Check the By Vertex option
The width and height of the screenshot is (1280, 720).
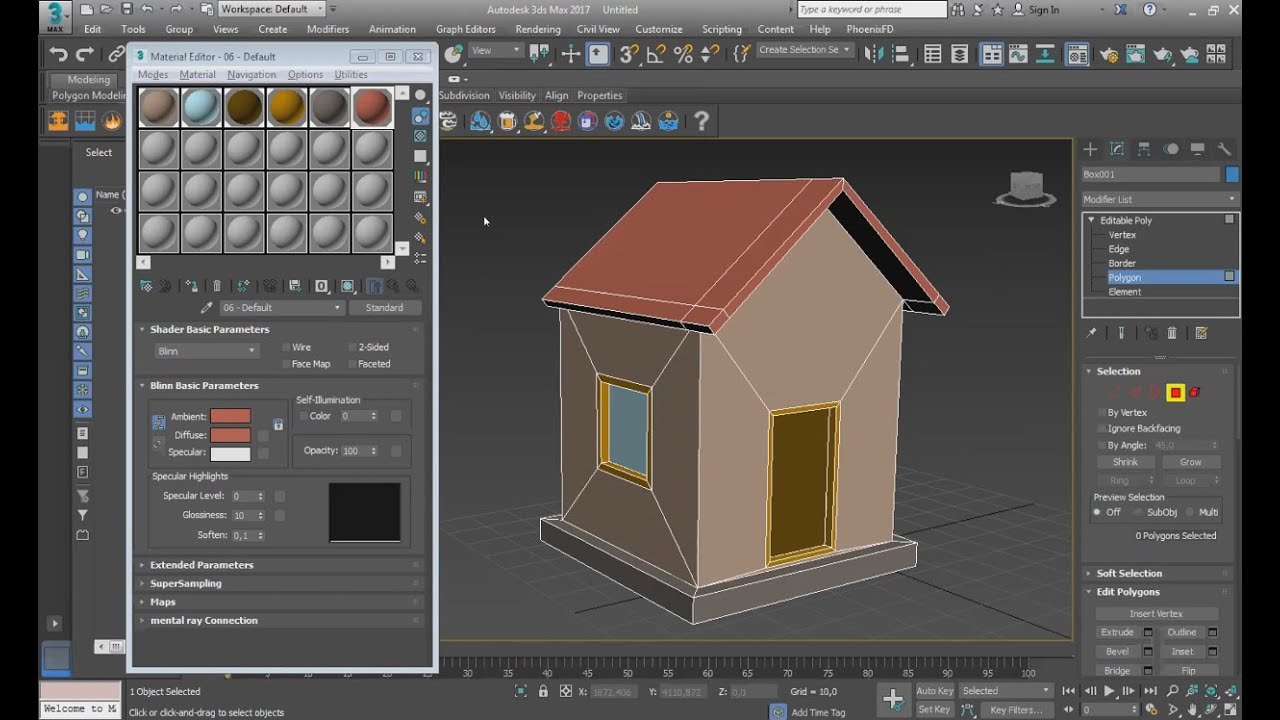pos(1101,412)
